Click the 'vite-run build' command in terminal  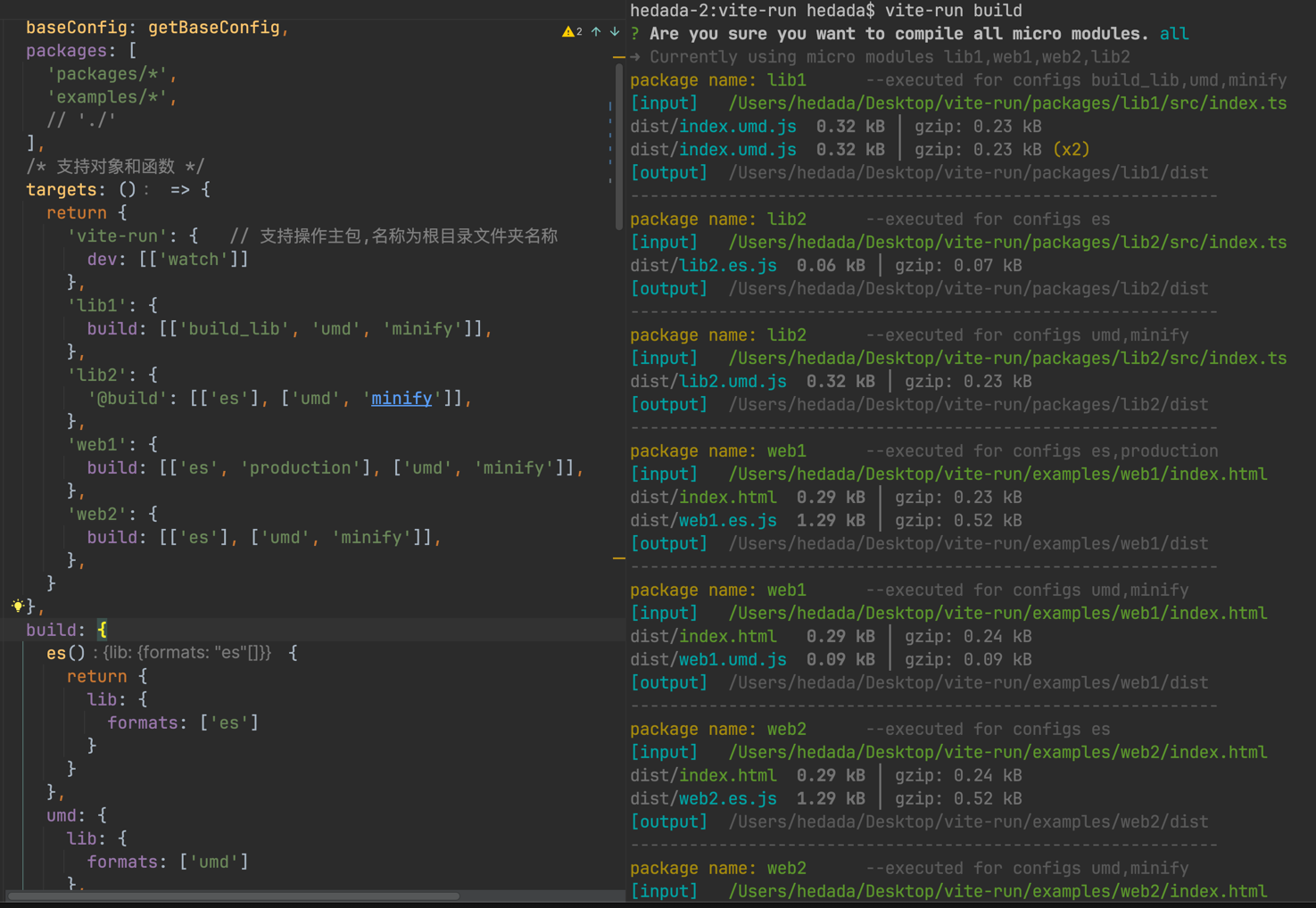tap(954, 11)
